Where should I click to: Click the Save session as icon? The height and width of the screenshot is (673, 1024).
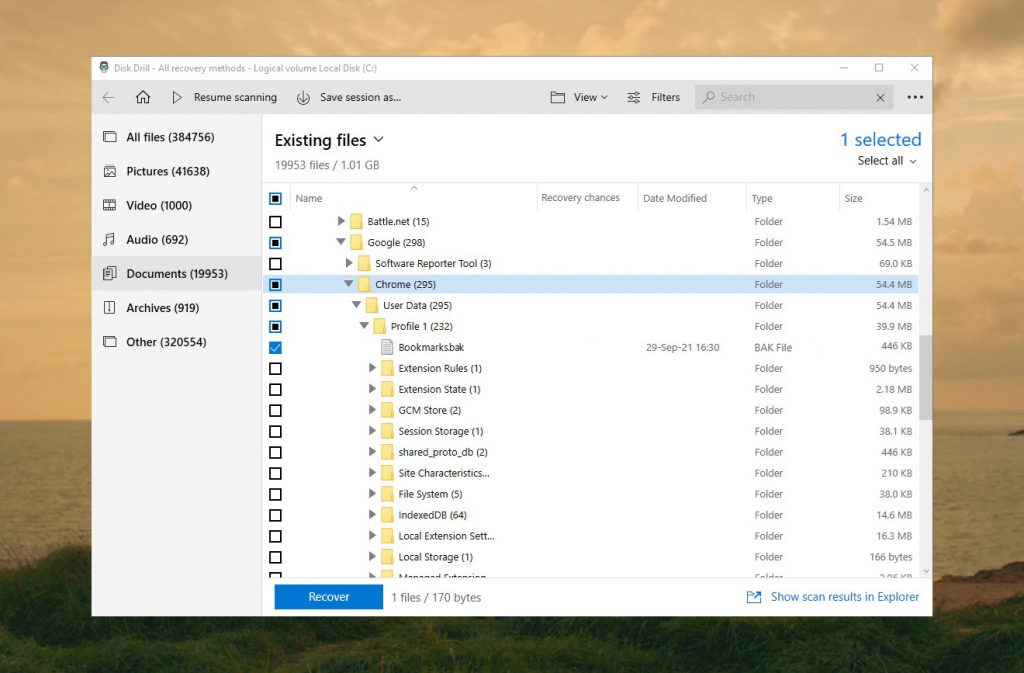pyautogui.click(x=305, y=97)
